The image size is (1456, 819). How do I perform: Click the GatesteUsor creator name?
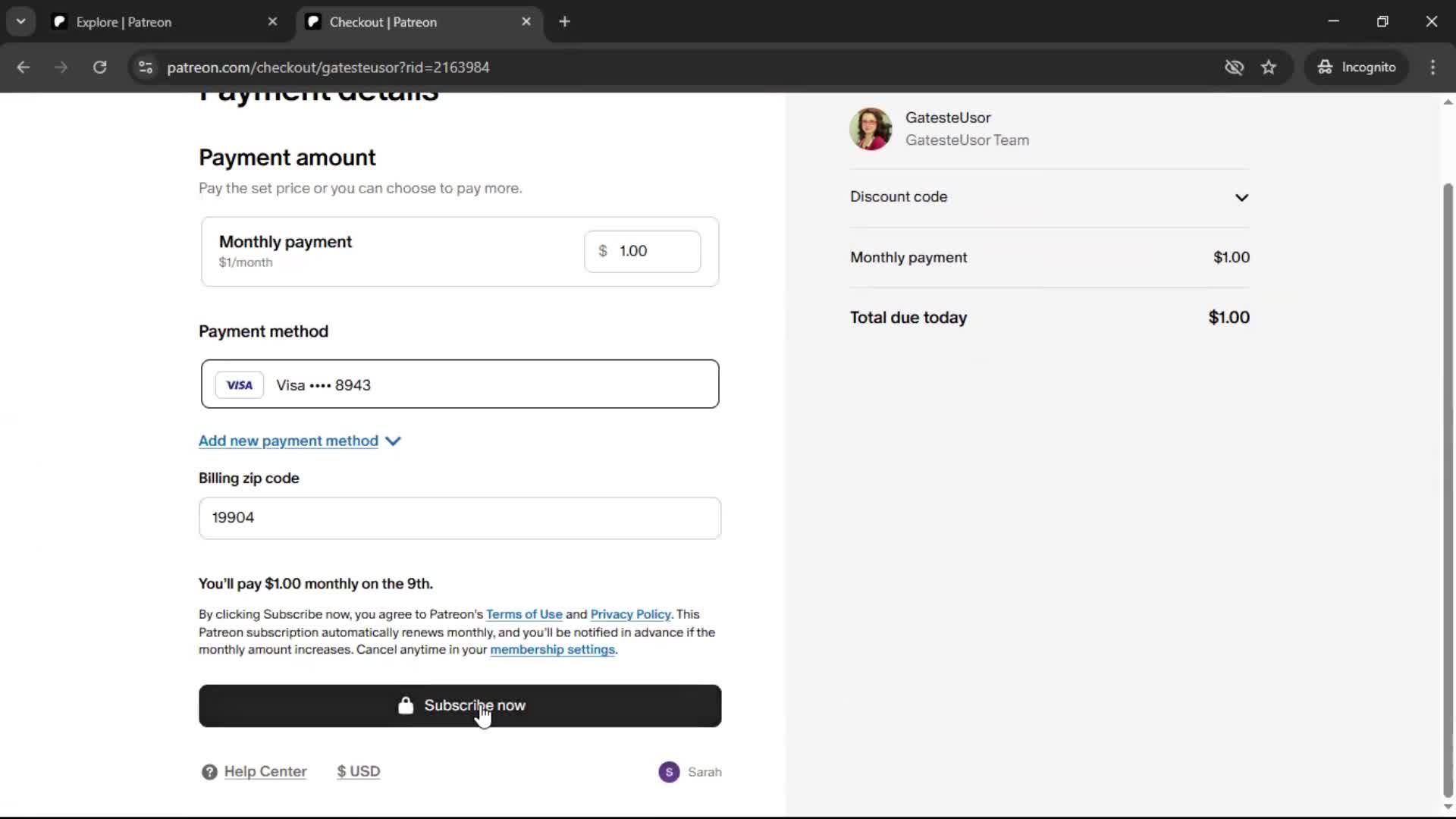tap(948, 118)
